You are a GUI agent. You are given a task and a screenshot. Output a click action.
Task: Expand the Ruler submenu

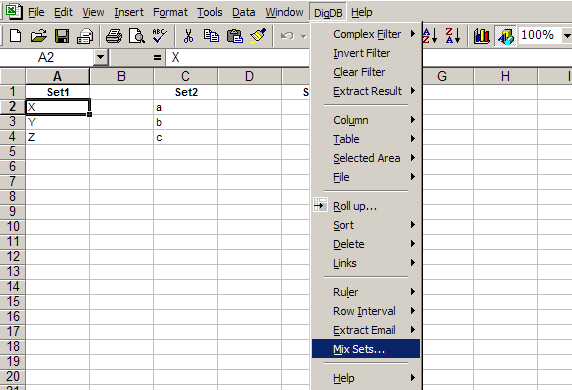[x=366, y=292]
